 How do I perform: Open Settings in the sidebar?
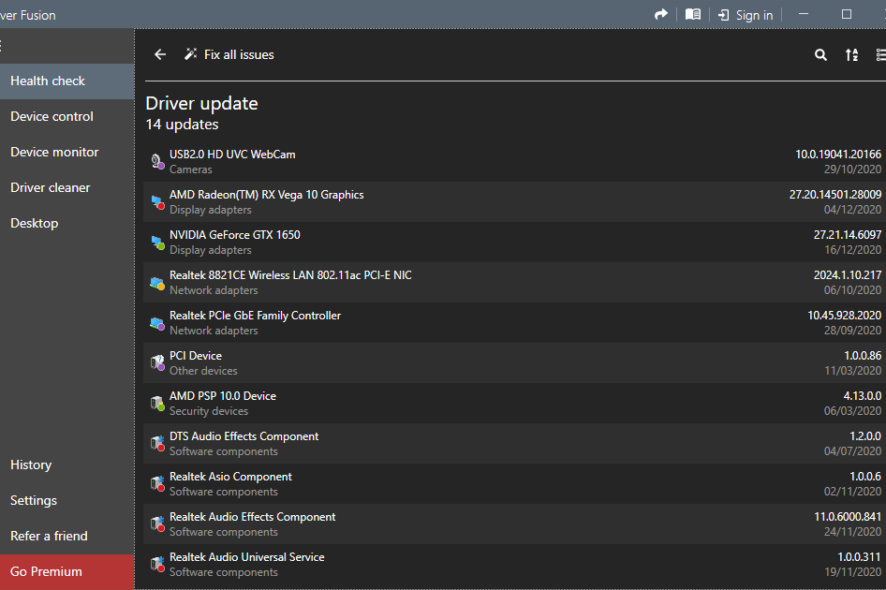(67, 501)
